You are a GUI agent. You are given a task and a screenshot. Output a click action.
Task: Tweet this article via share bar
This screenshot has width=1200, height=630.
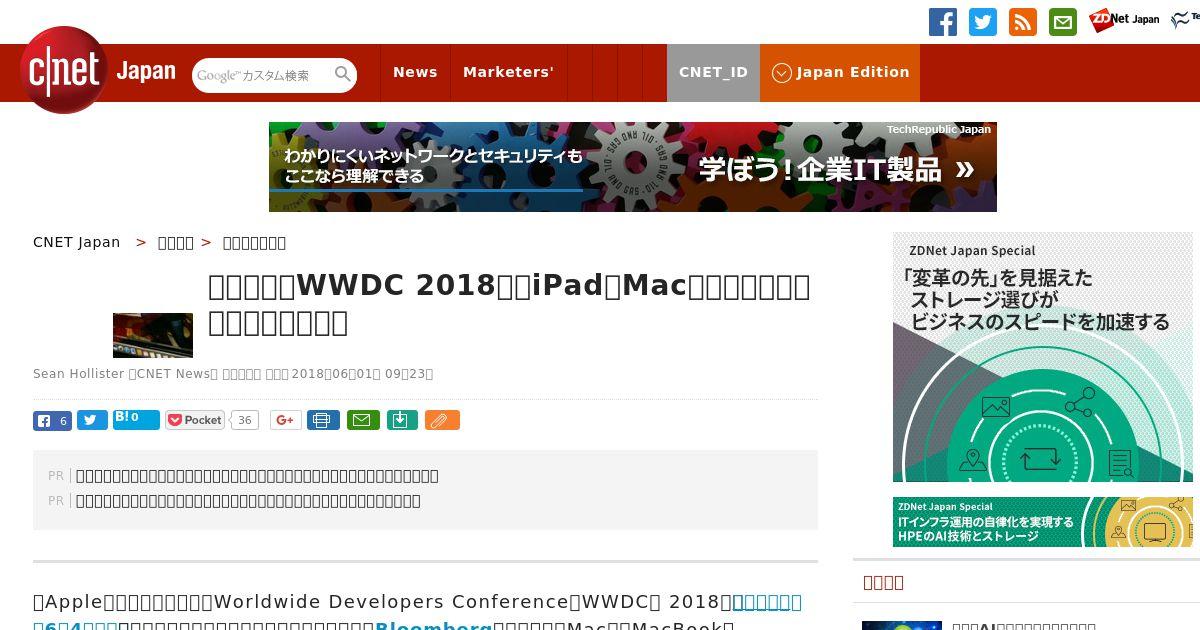[92, 421]
